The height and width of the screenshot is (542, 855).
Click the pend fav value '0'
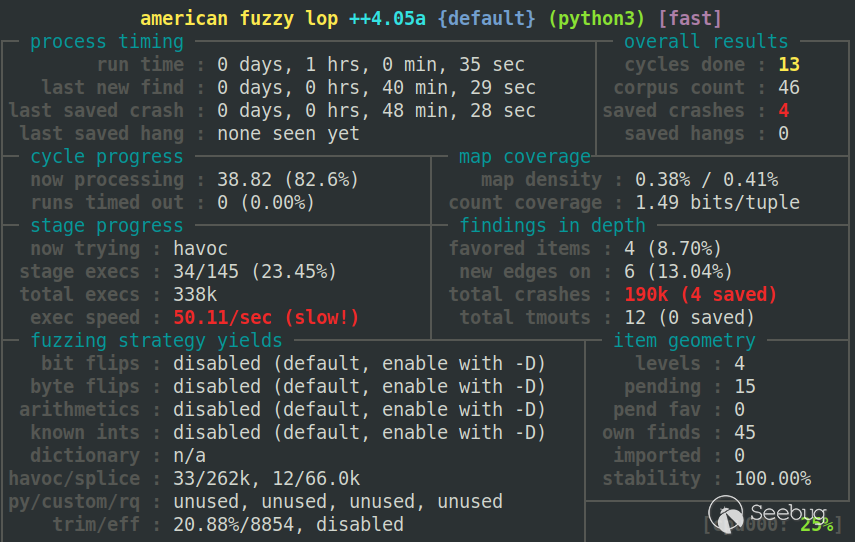tap(739, 409)
